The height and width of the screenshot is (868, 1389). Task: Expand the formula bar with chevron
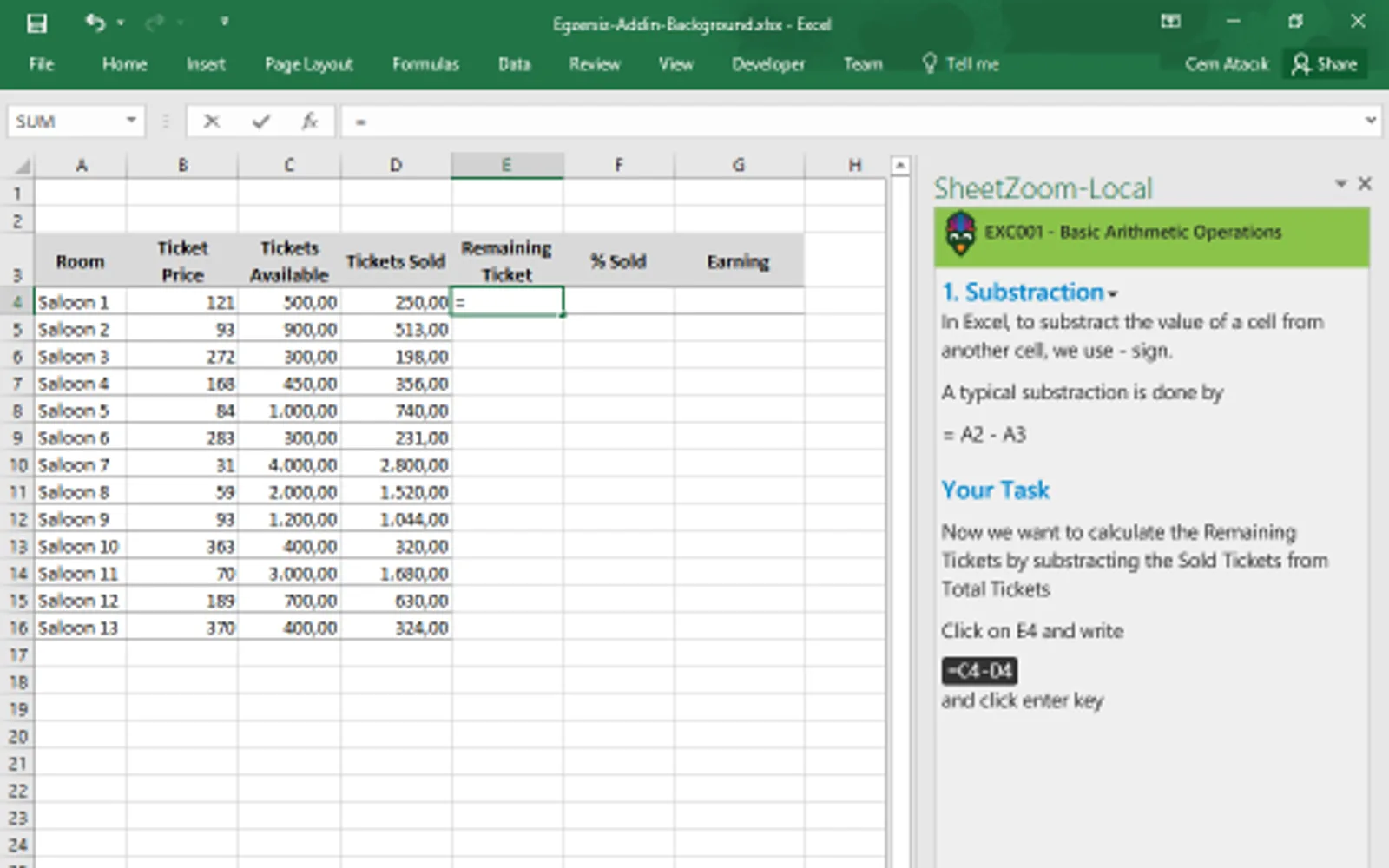tap(1371, 121)
